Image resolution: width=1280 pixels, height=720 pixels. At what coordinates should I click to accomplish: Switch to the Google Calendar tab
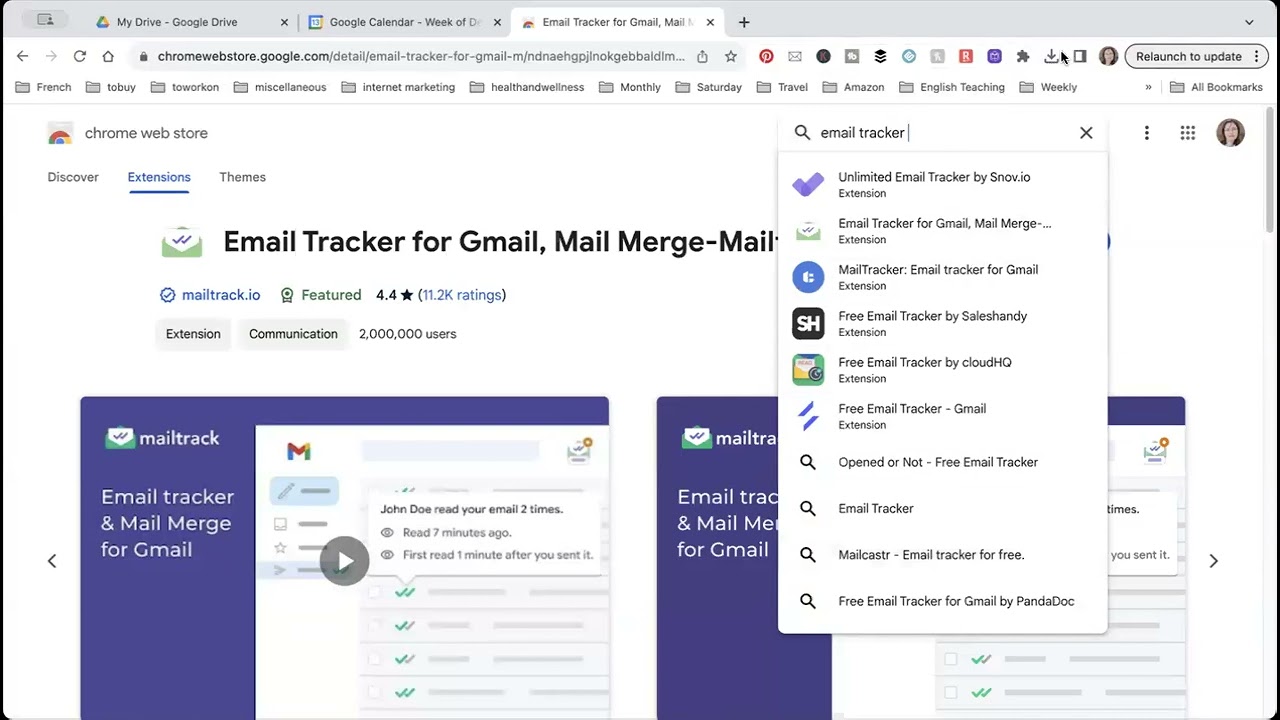point(404,22)
